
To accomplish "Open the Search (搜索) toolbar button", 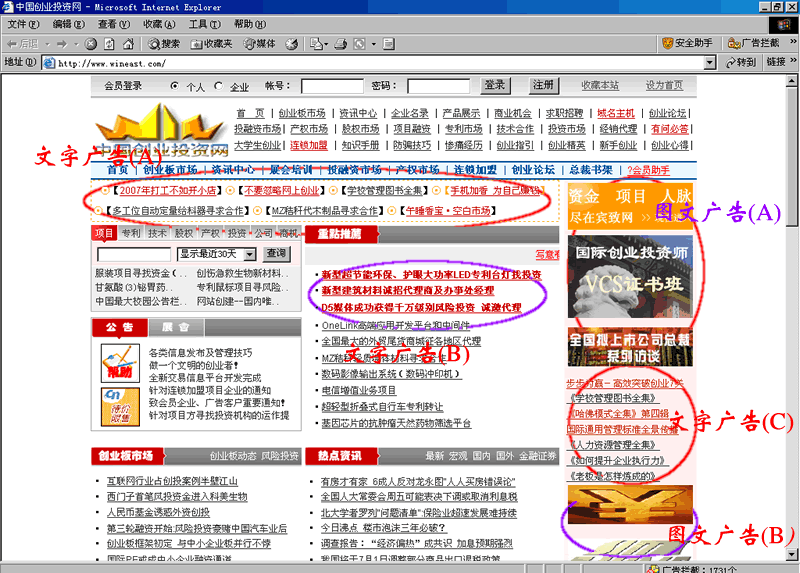I will click(x=164, y=44).
